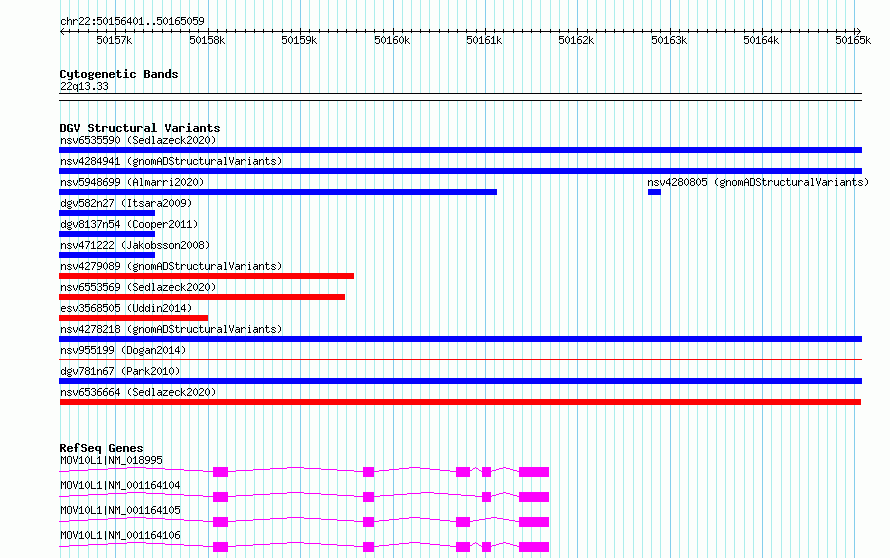The image size is (890, 558).
Task: Click the last large exon of NM_018995
Action: click(x=534, y=472)
